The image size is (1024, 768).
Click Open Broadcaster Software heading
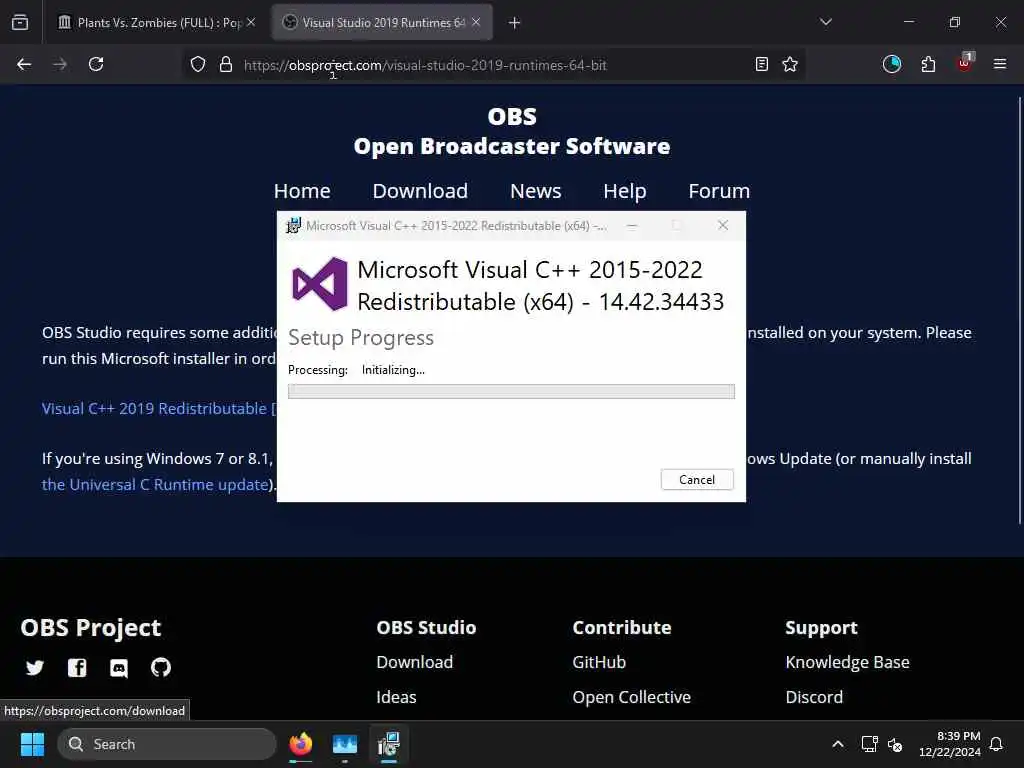click(x=512, y=146)
